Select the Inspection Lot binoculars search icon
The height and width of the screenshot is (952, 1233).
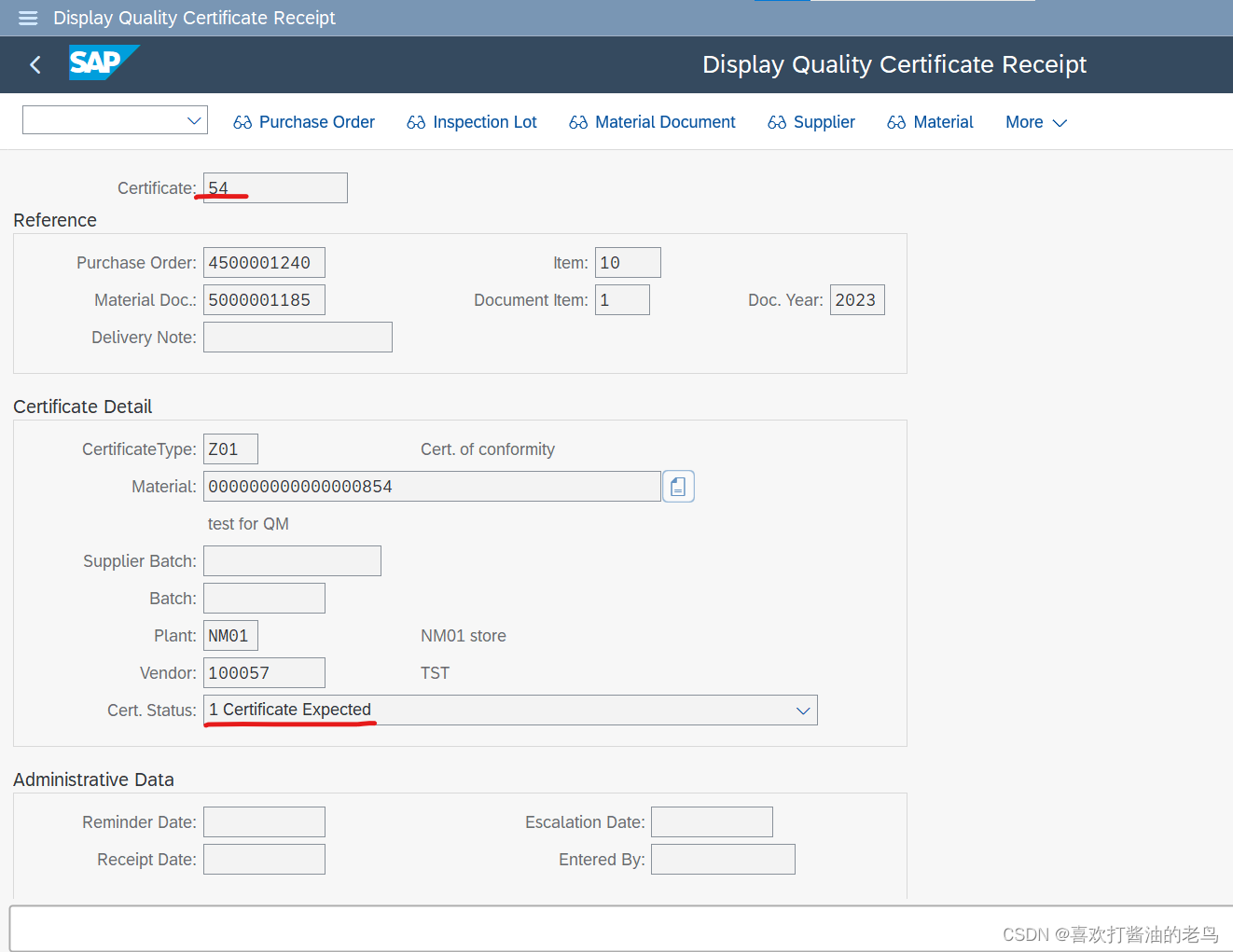click(x=416, y=121)
